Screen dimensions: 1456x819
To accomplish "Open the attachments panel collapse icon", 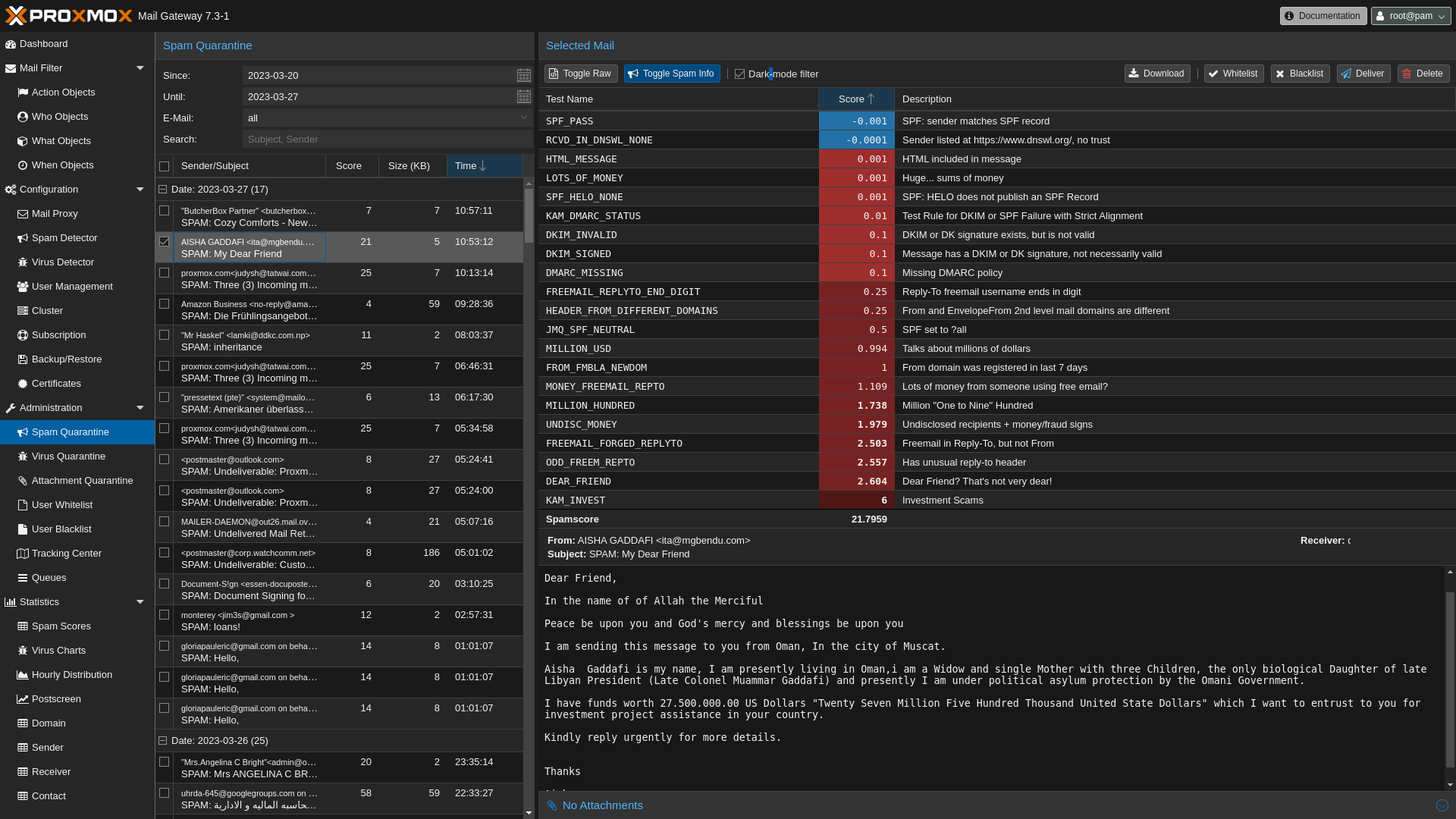I will point(1442,805).
